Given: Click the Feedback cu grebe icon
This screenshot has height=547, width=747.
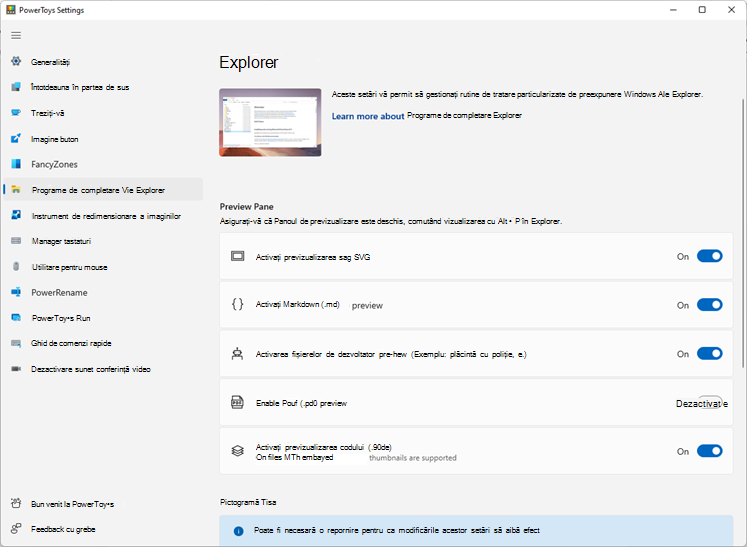Looking at the screenshot, I should click(x=16, y=528).
